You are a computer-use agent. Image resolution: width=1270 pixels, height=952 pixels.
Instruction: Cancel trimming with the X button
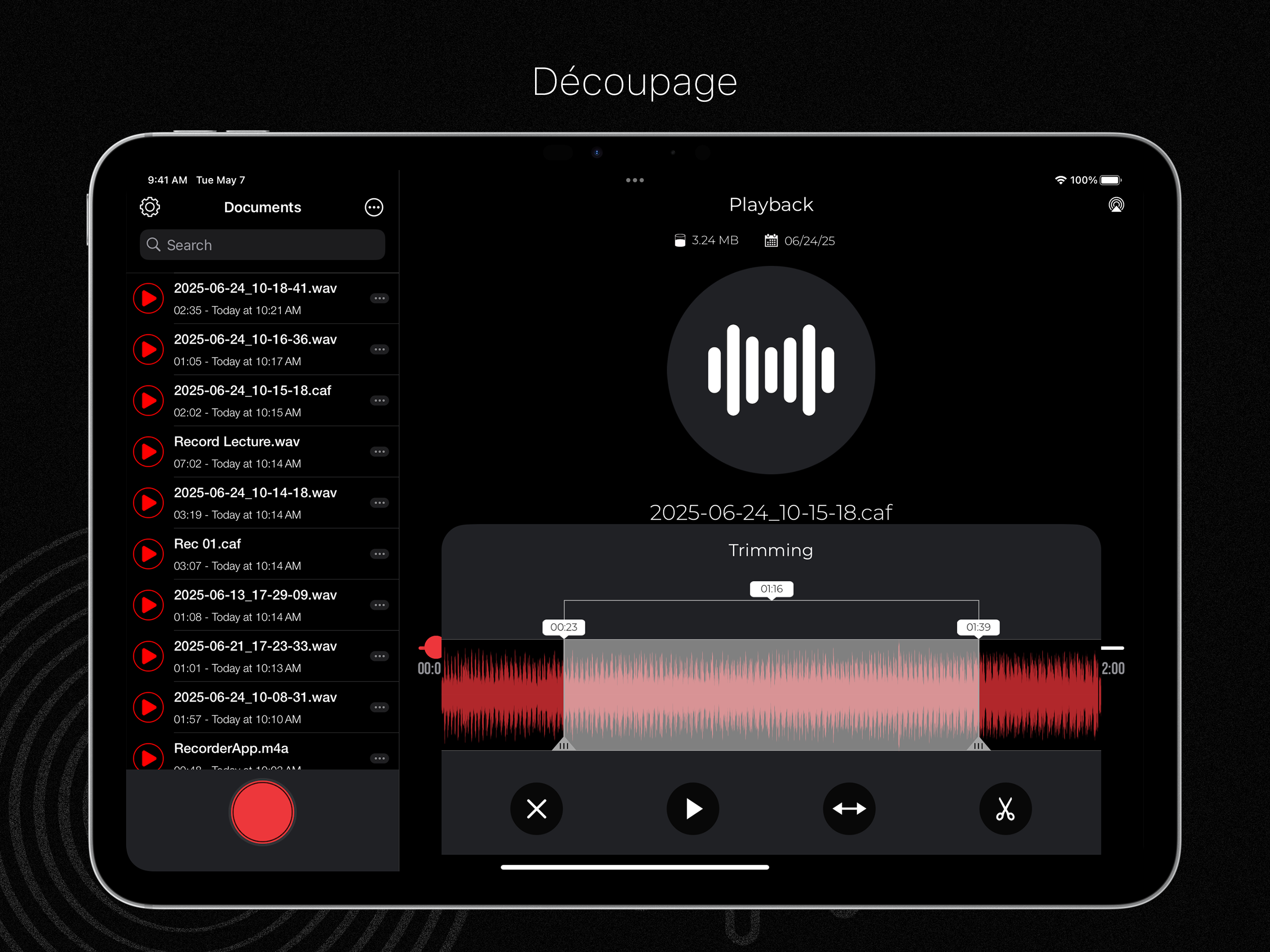[x=536, y=809]
